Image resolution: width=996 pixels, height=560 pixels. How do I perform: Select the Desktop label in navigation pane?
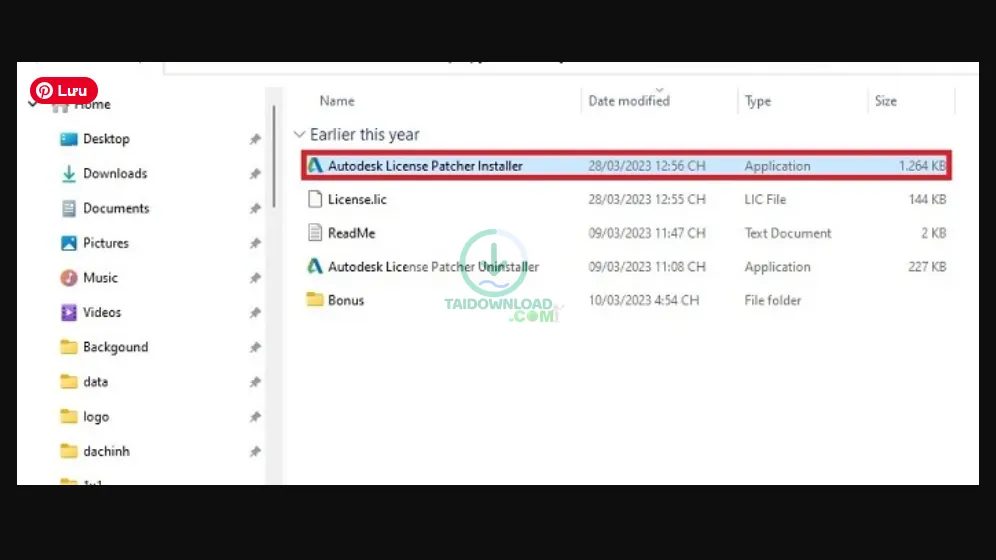(x=106, y=139)
